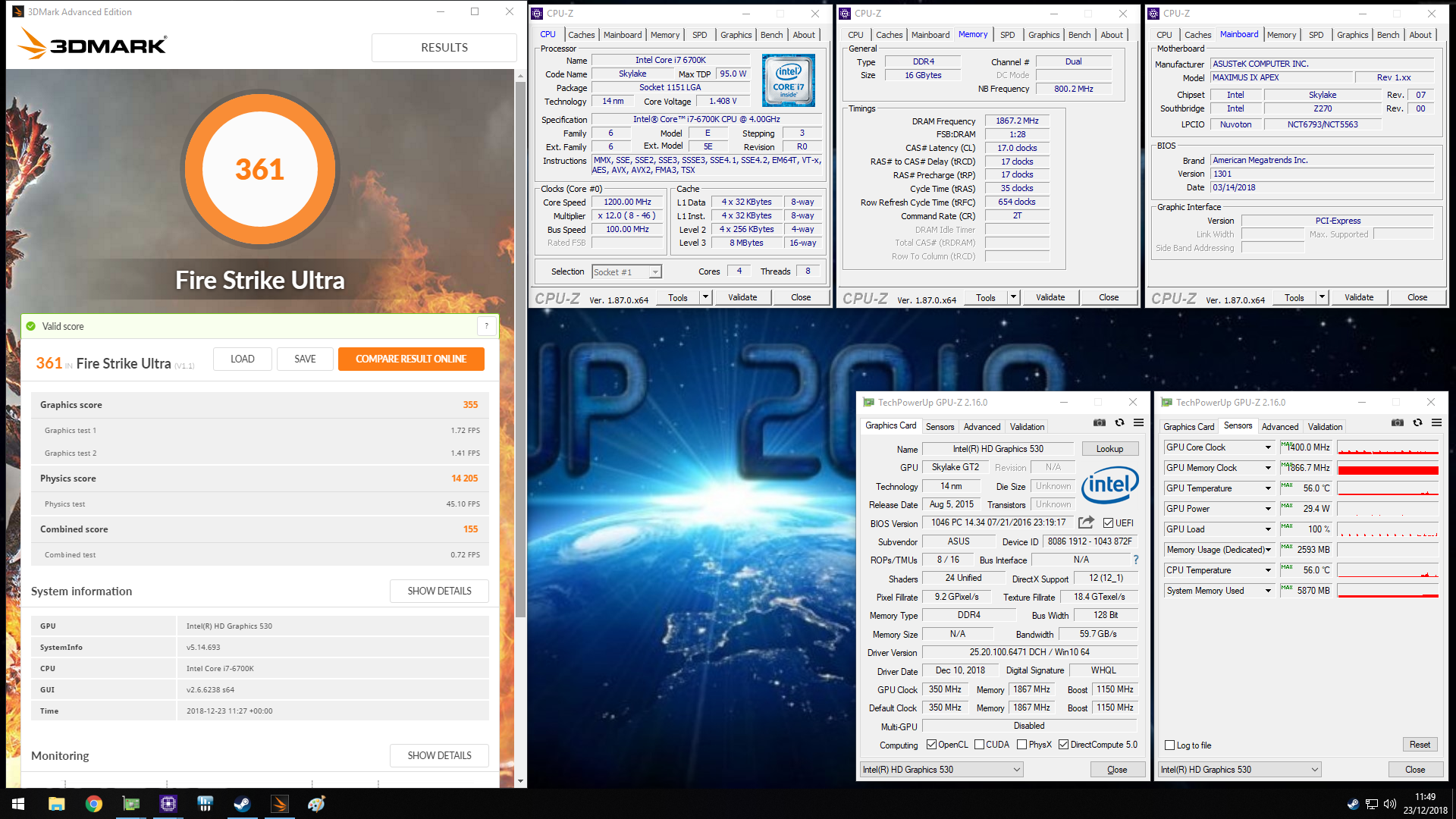Open volume control tray icon
The image size is (1456, 819).
click(1390, 804)
